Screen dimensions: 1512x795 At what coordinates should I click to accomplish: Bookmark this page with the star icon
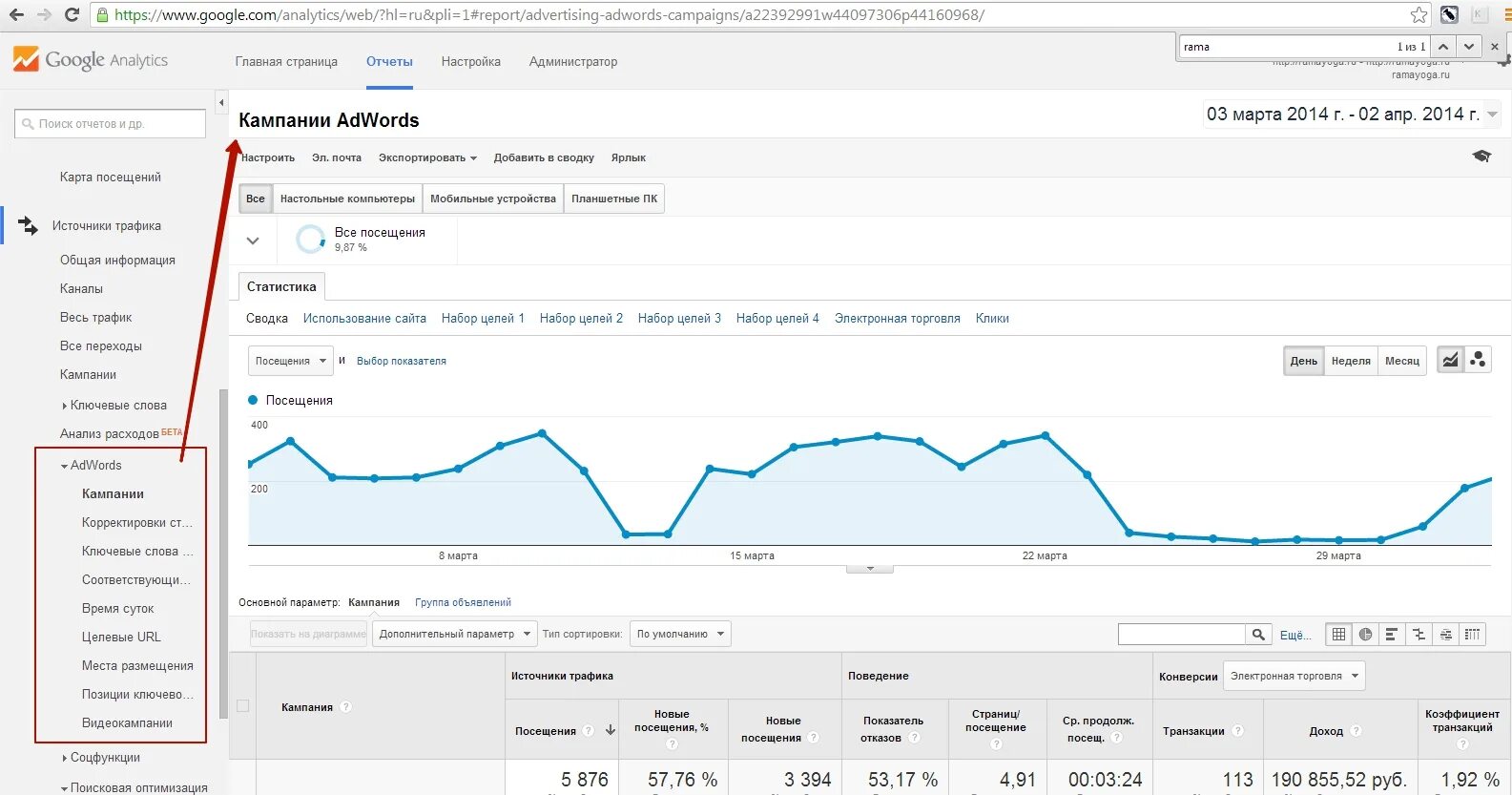(1419, 14)
